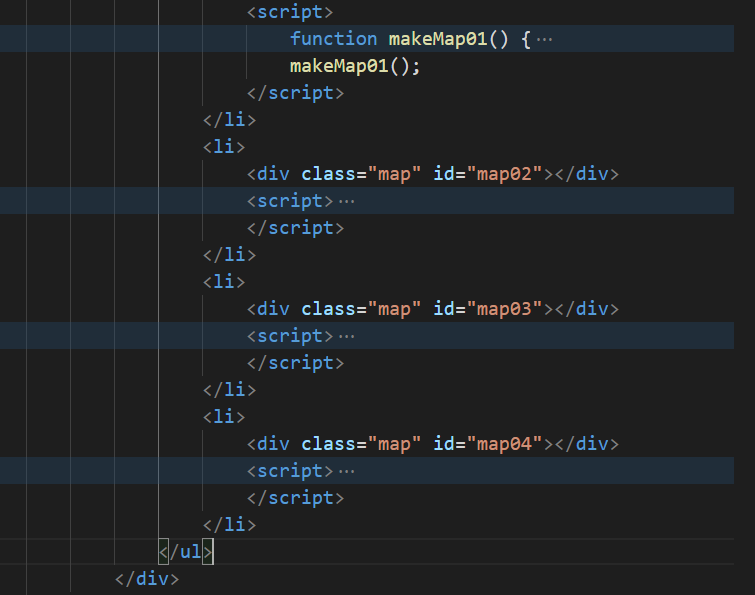Expand the folded makeMap01 function ellipsis

tap(544, 40)
